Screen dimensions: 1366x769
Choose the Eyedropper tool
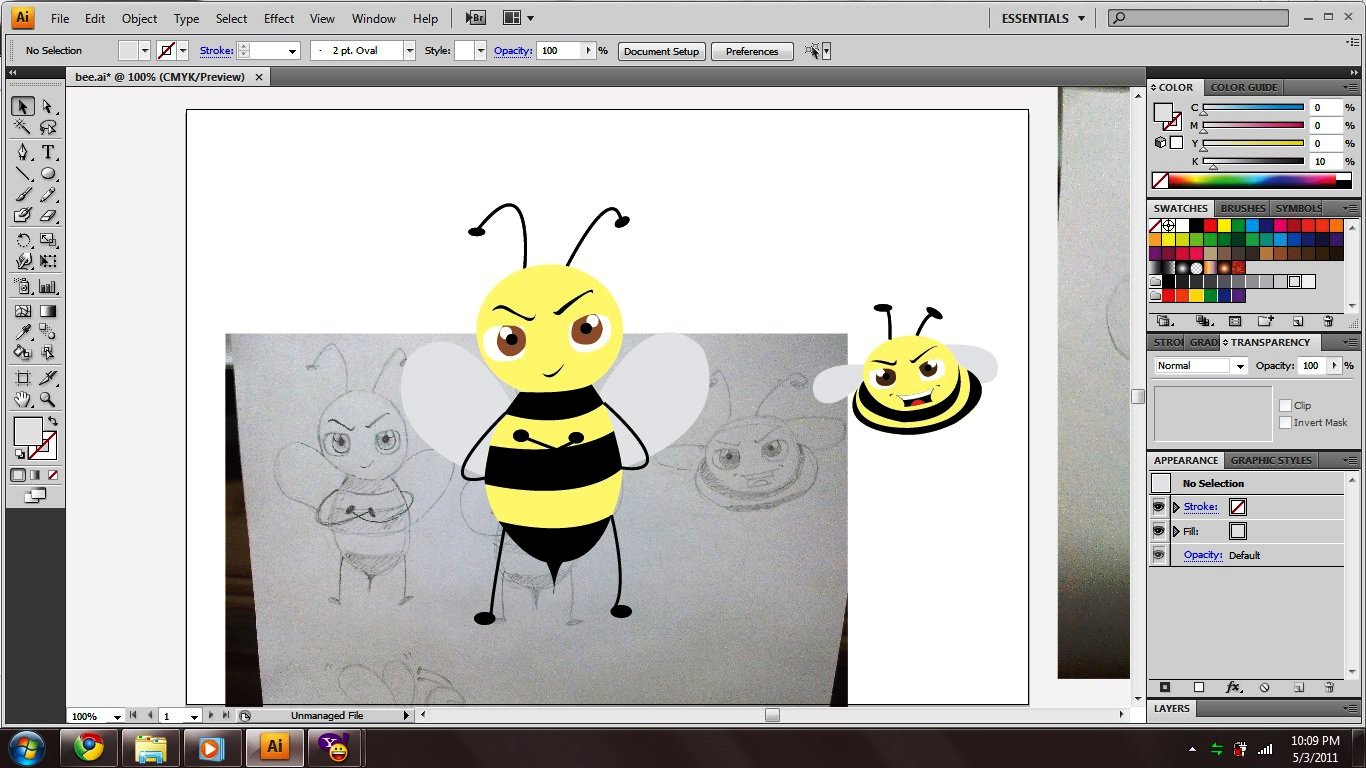pyautogui.click(x=23, y=333)
